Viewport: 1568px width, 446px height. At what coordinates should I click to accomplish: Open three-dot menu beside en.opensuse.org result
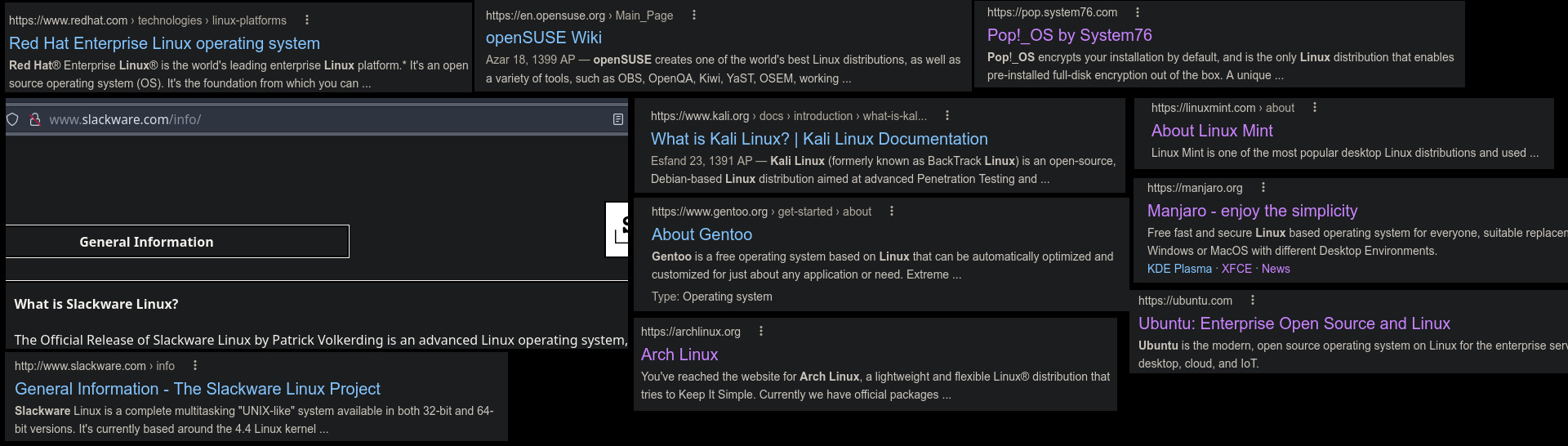[694, 15]
